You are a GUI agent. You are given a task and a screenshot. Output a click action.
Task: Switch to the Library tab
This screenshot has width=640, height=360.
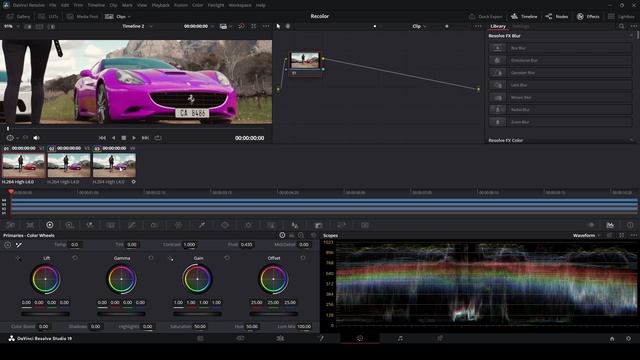[x=498, y=26]
